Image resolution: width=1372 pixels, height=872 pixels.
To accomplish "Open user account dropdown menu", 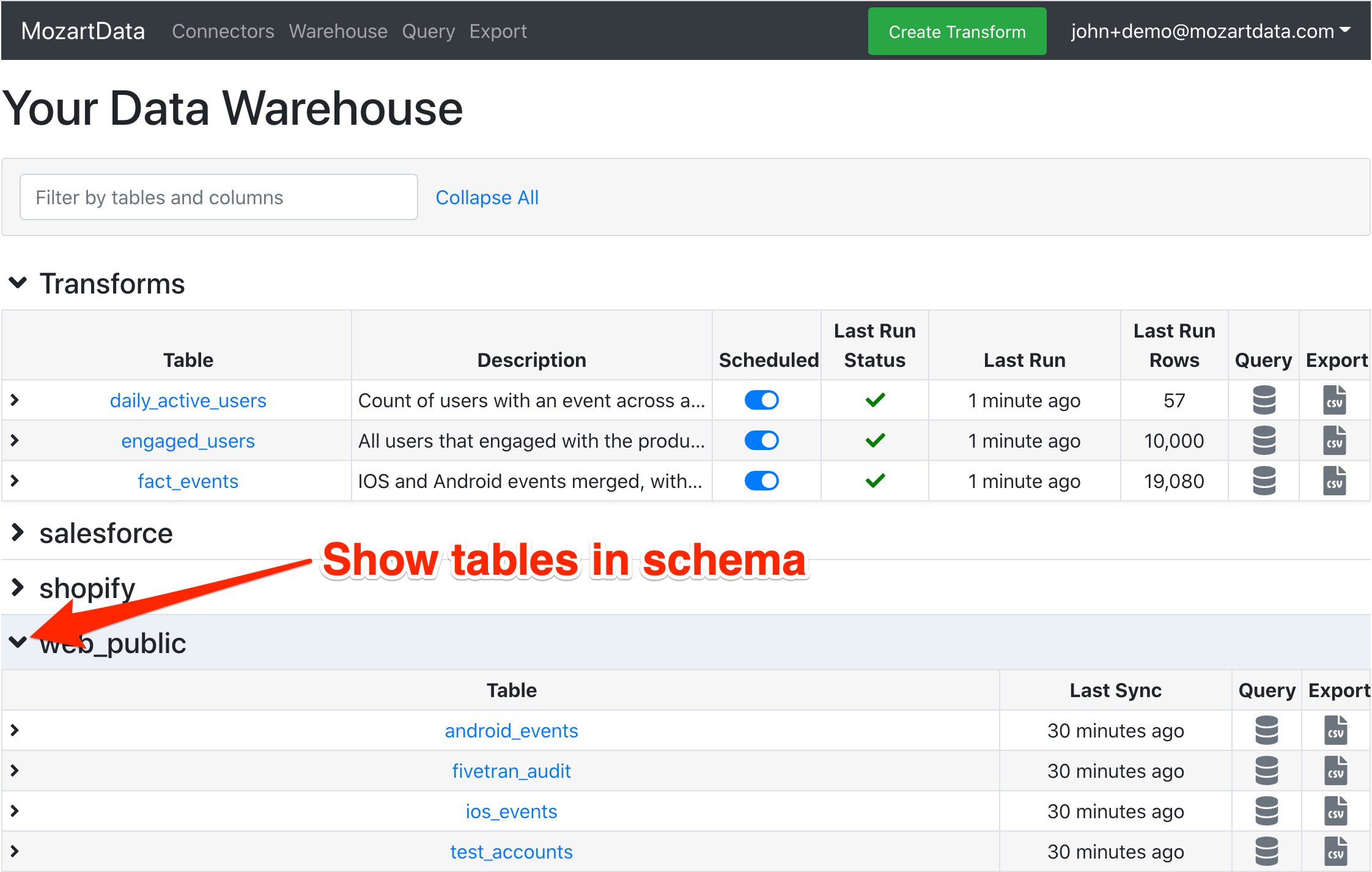I will click(x=1210, y=31).
